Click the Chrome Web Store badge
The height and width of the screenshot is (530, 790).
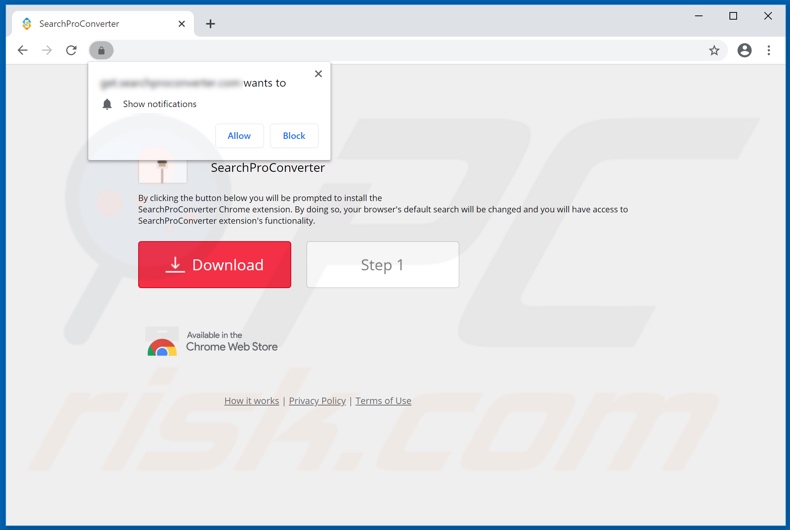tap(212, 342)
